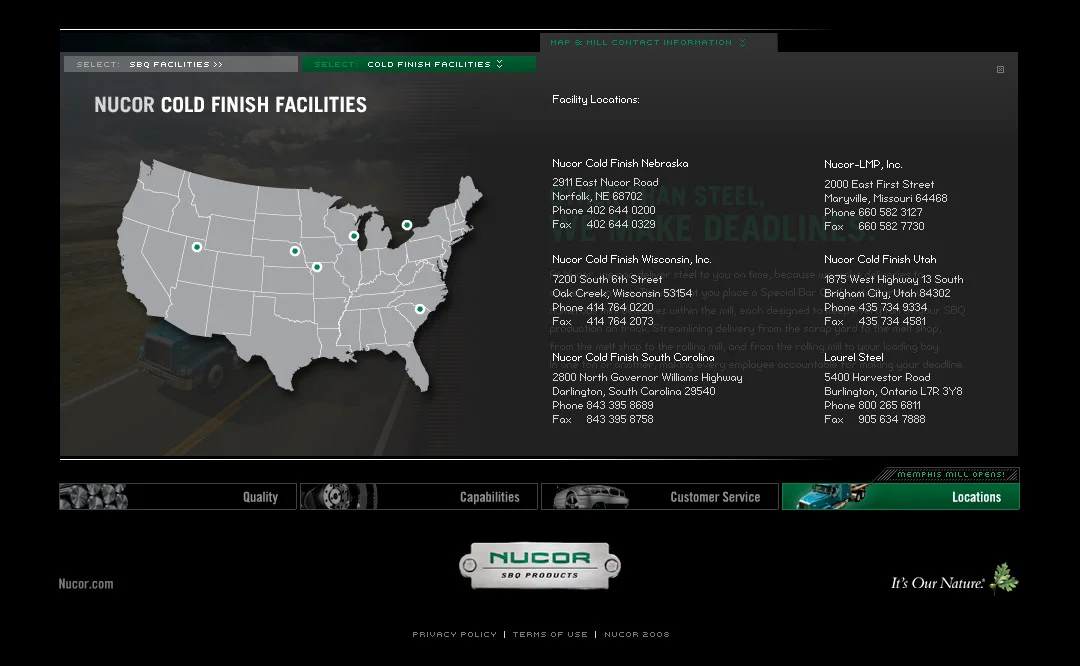Click Laurel Steel phone 800 265 6811
This screenshot has width=1080, height=666.
point(889,405)
